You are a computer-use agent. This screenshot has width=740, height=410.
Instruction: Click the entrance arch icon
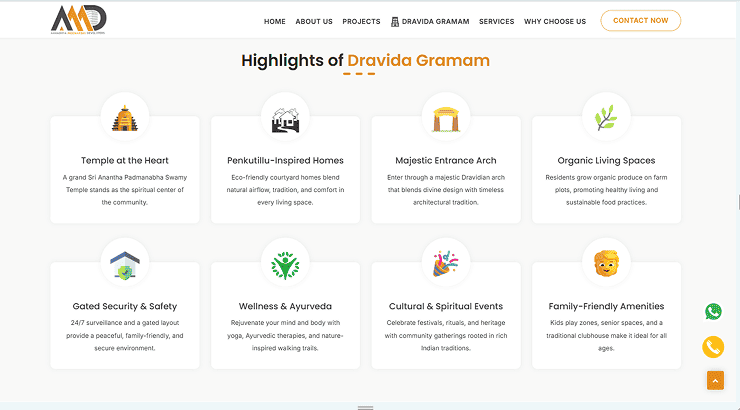pos(446,118)
